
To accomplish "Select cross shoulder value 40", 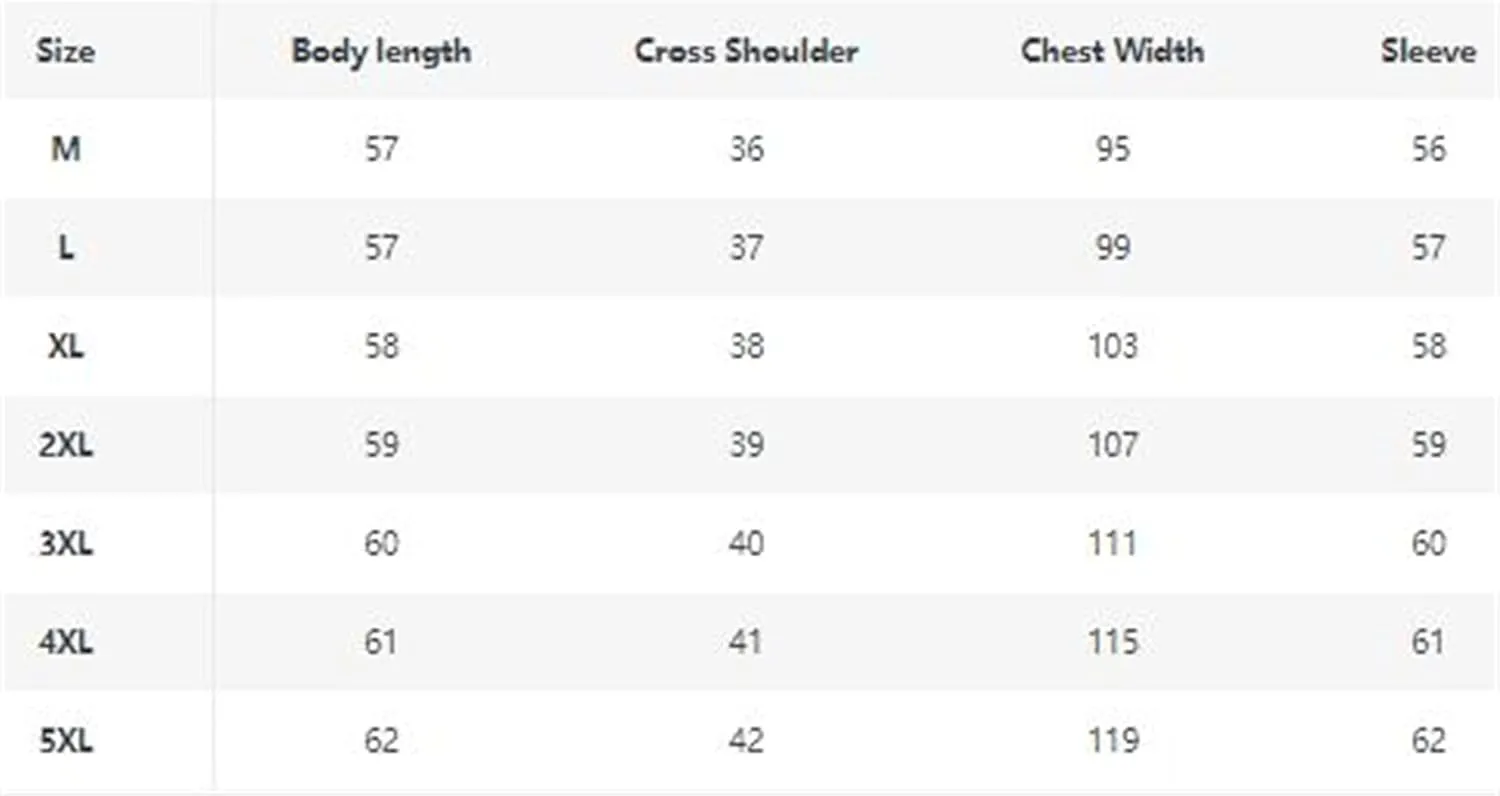I will coord(746,543).
